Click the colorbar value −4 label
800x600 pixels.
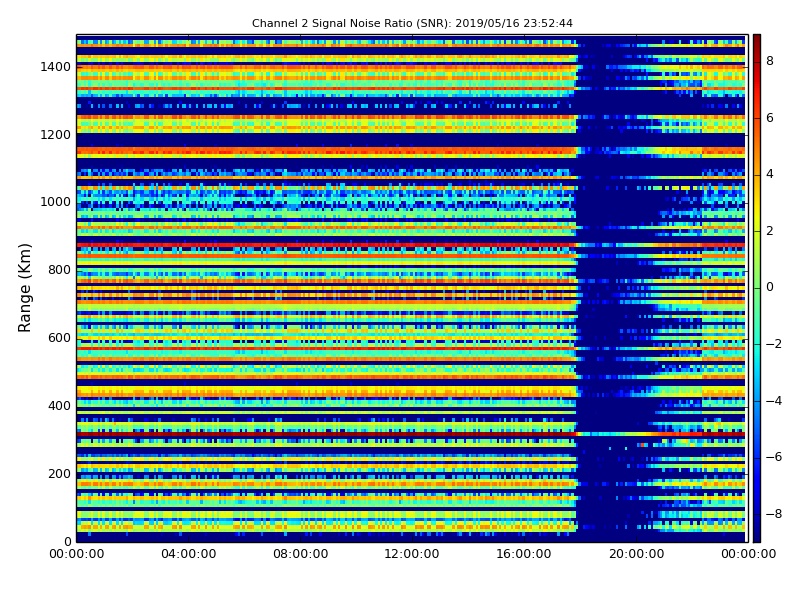tap(774, 401)
